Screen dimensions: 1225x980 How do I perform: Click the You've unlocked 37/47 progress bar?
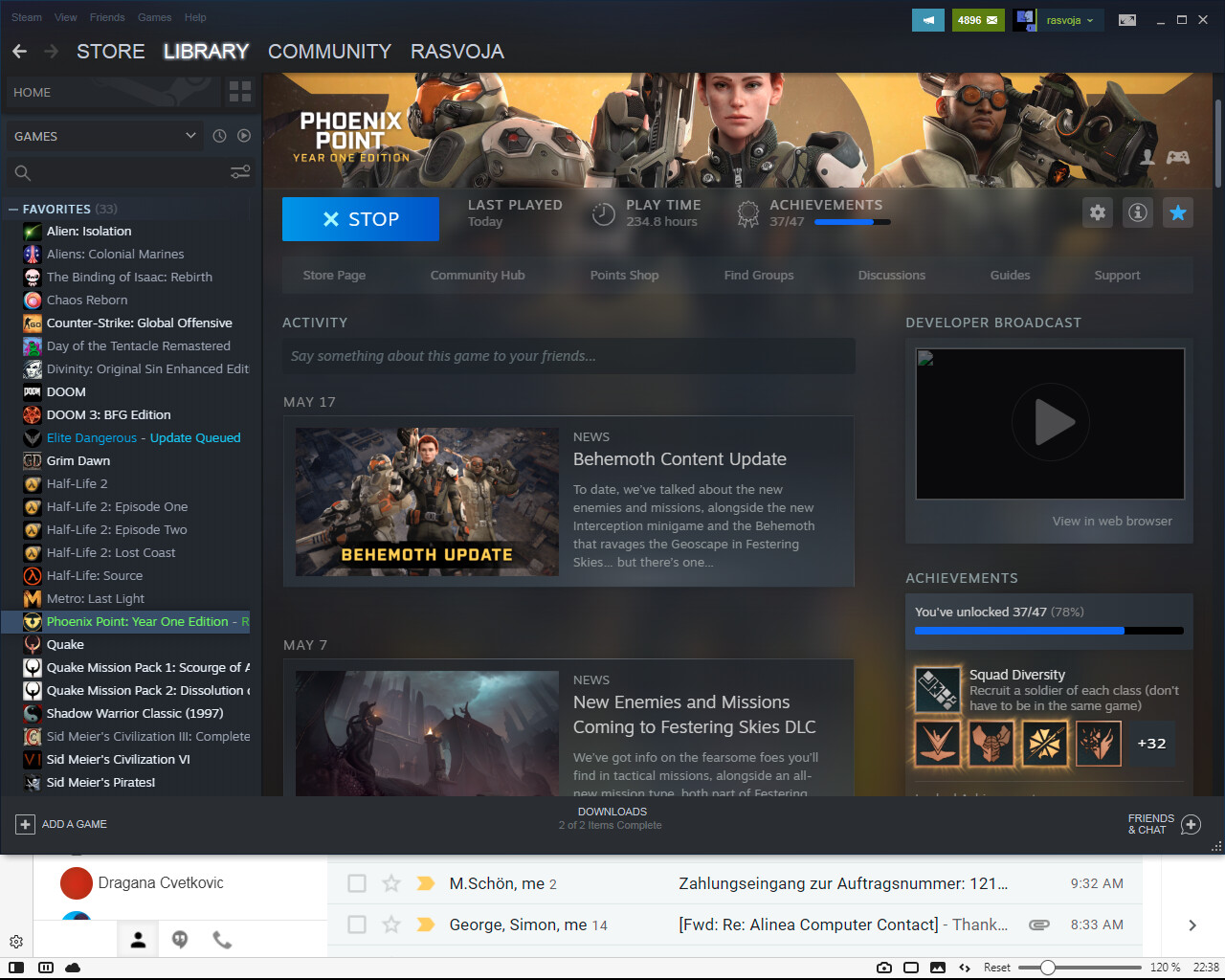click(1049, 631)
